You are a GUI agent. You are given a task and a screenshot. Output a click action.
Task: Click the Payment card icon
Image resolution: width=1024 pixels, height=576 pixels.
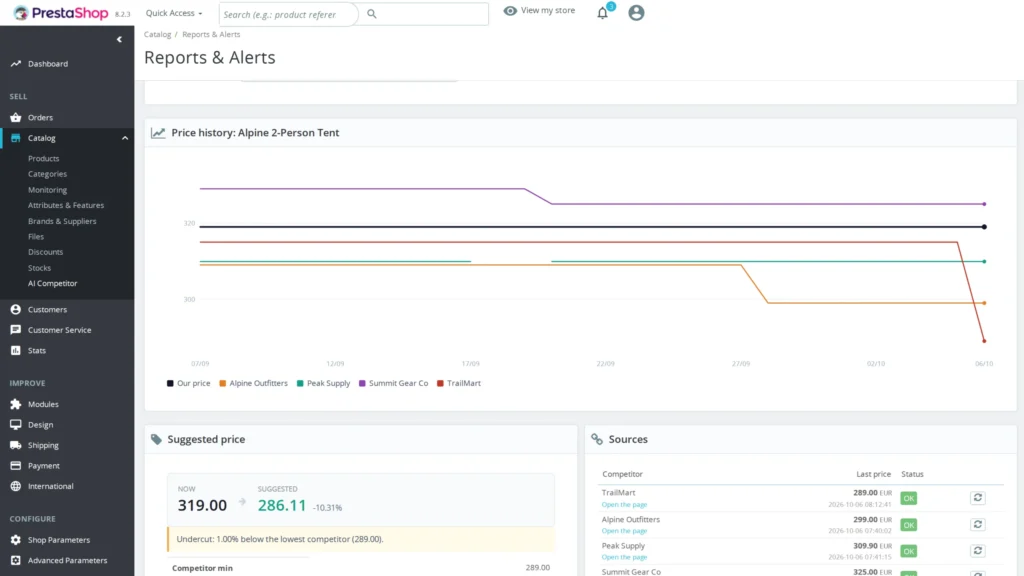16,466
